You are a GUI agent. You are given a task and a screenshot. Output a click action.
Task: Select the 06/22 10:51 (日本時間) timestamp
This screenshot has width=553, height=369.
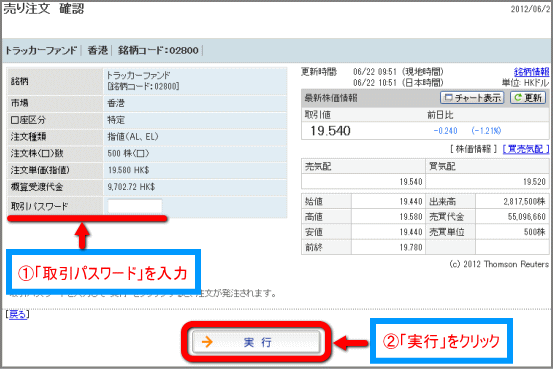point(398,83)
